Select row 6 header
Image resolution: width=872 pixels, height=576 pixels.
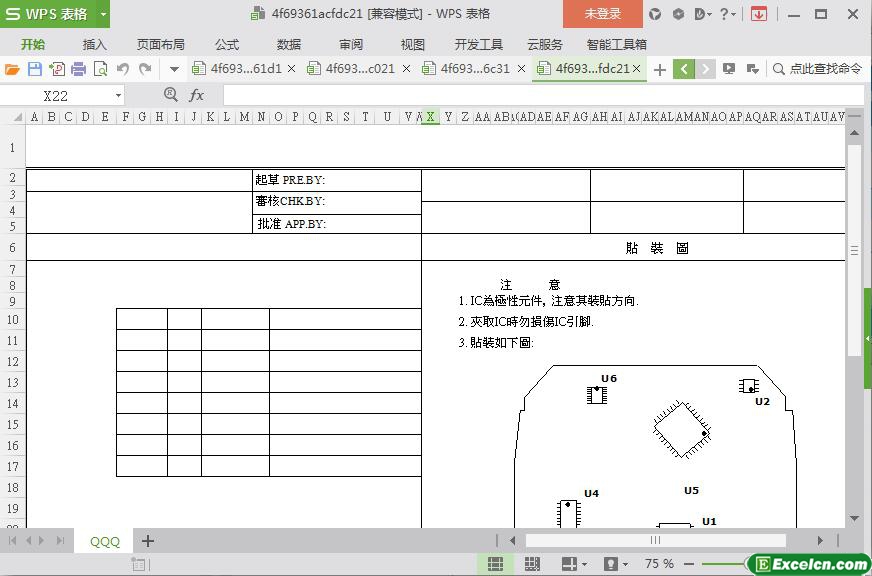pos(12,247)
